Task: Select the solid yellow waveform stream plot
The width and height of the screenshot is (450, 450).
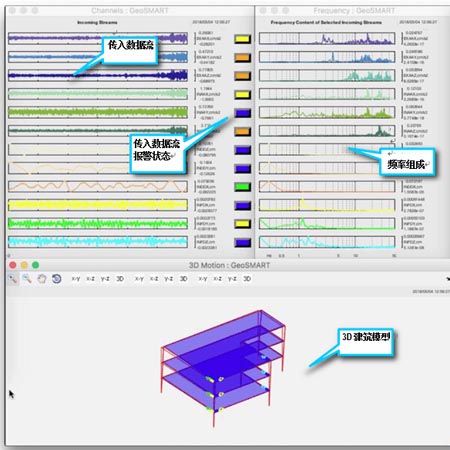Action: [x=98, y=205]
